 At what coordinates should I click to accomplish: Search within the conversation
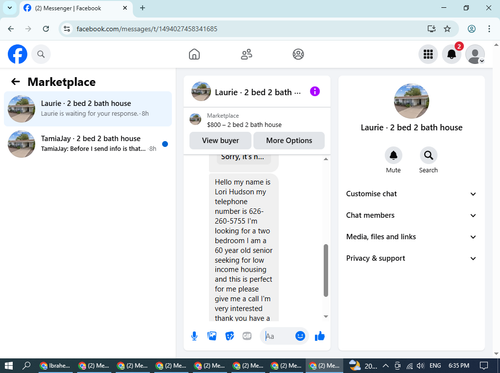[x=428, y=155]
